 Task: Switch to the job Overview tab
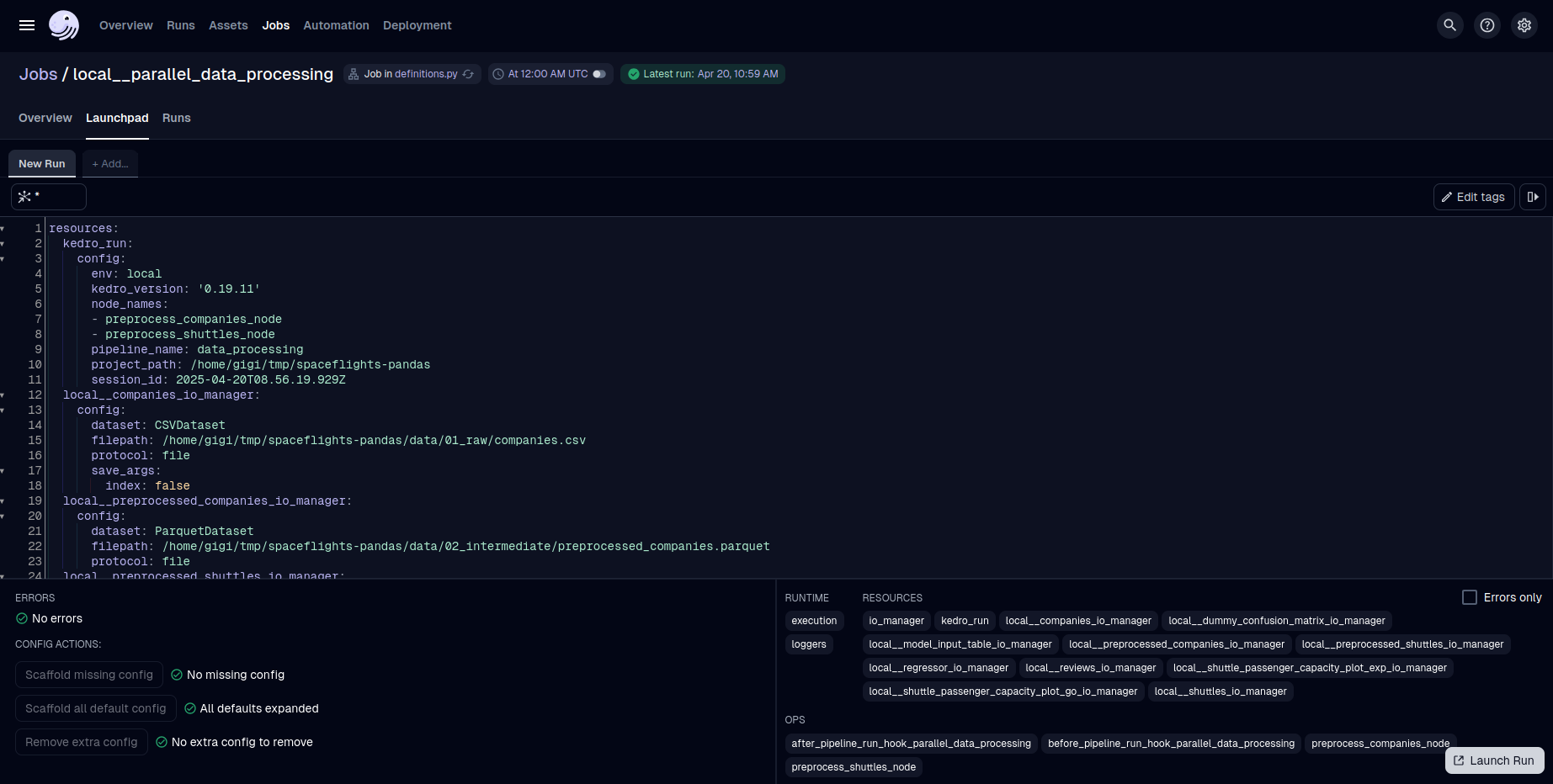[x=45, y=118]
